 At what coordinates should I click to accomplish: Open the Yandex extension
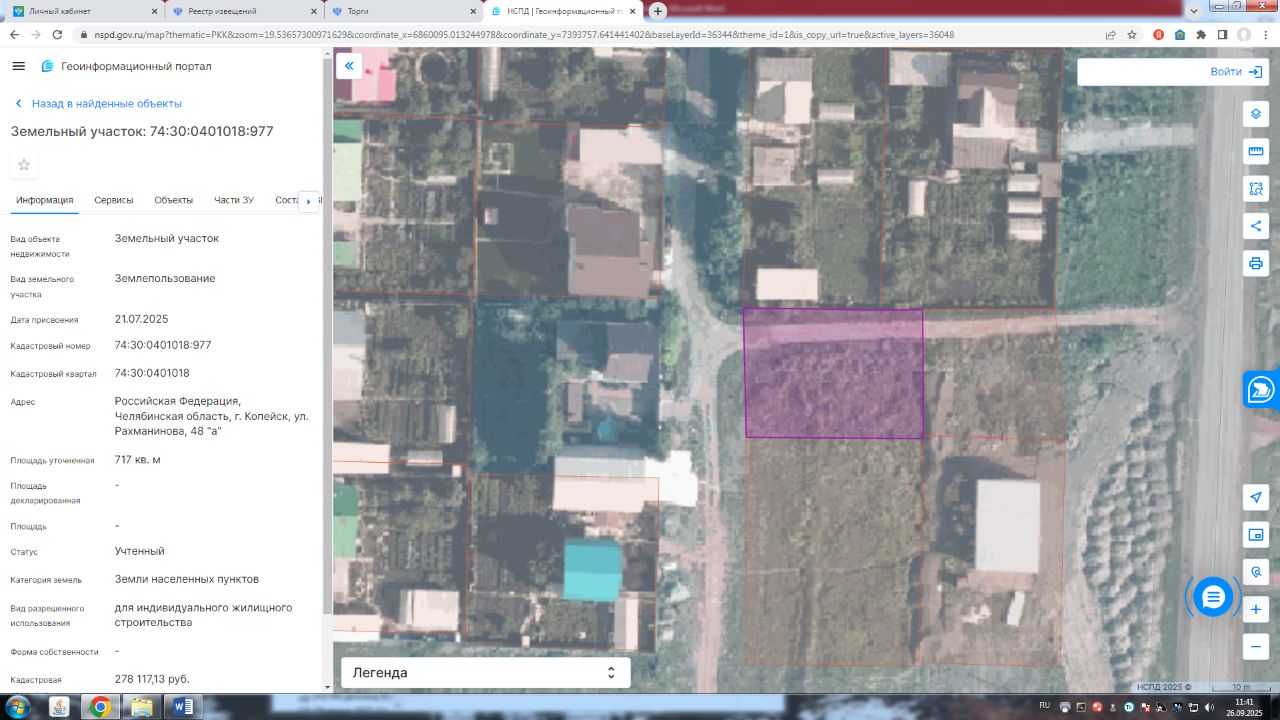[x=1158, y=34]
